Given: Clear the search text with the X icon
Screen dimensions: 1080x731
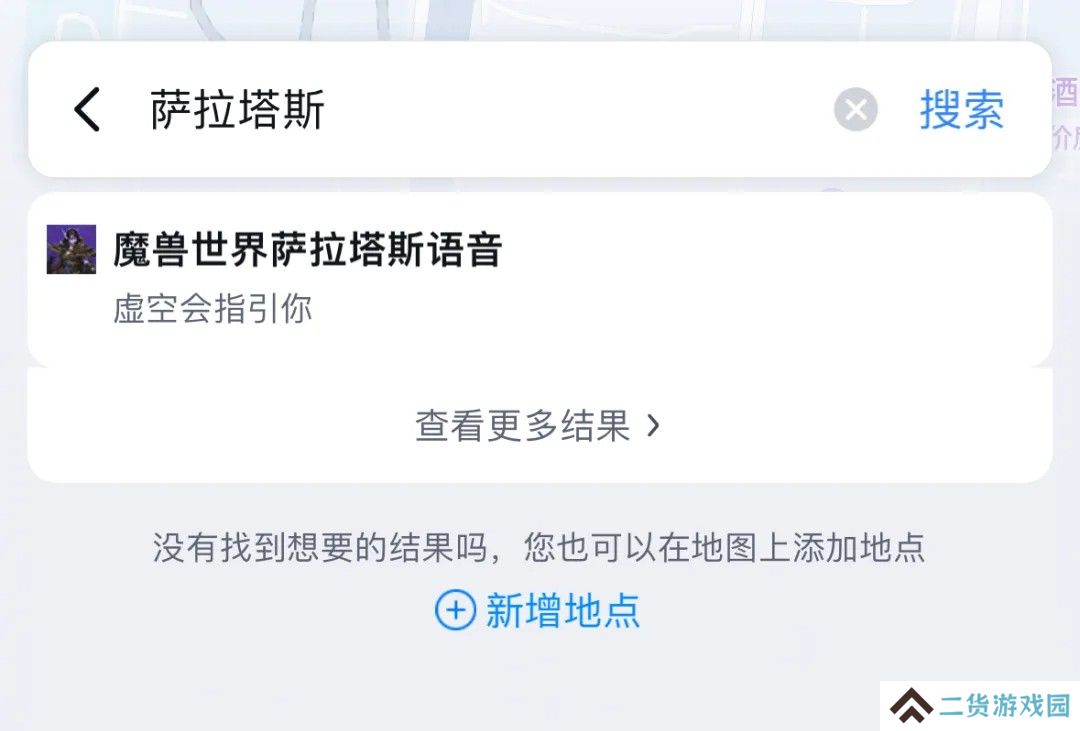Looking at the screenshot, I should coord(855,109).
